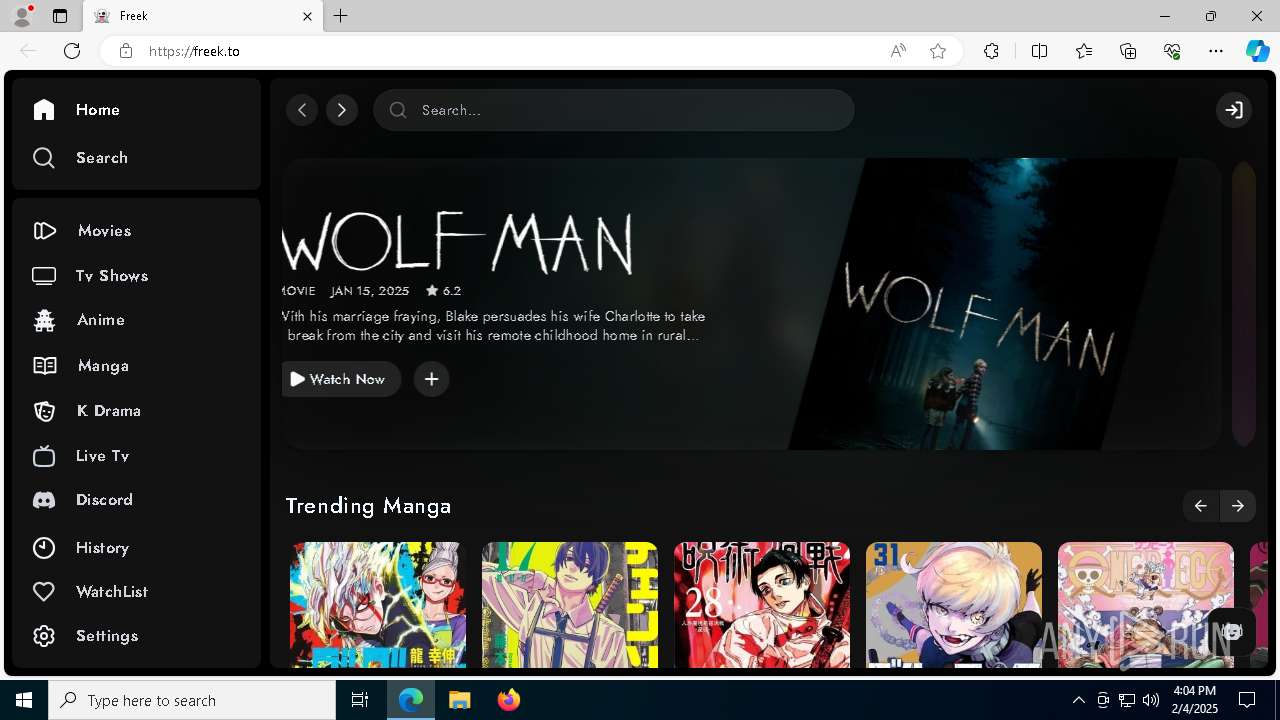Open Tv Shows section icon

pos(44,276)
